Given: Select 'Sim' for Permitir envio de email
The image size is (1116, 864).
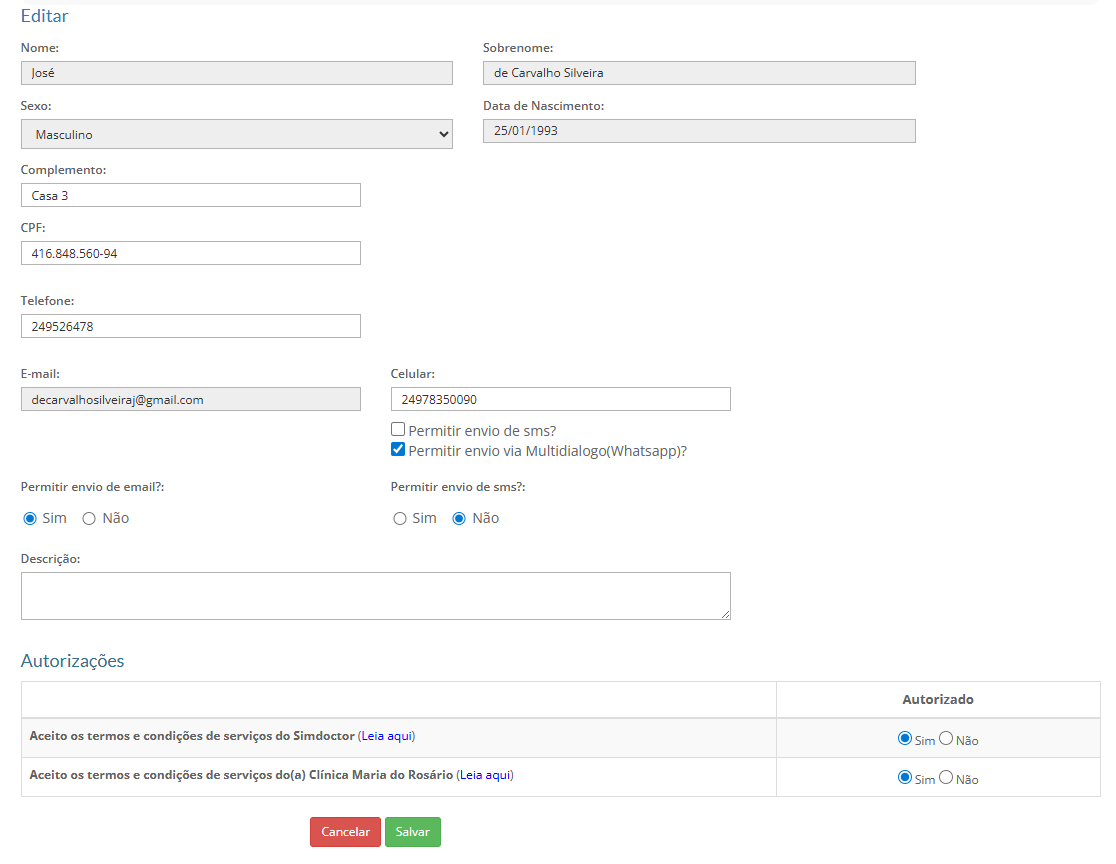Looking at the screenshot, I should pyautogui.click(x=30, y=518).
